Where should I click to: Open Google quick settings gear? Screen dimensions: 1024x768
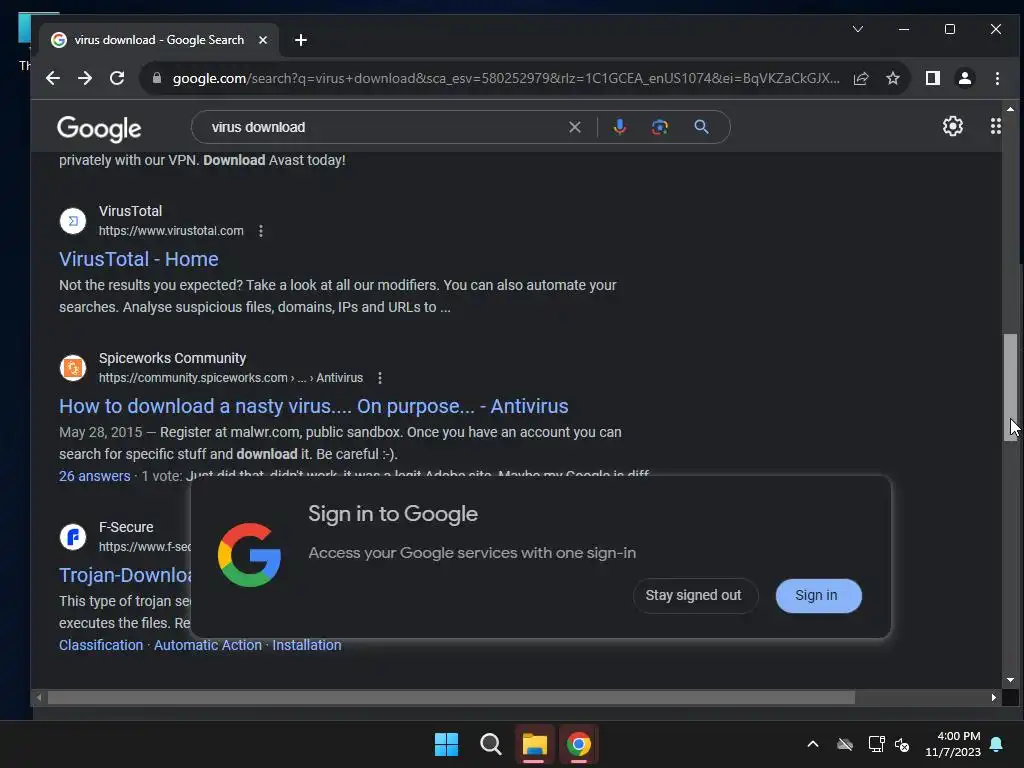tap(953, 126)
